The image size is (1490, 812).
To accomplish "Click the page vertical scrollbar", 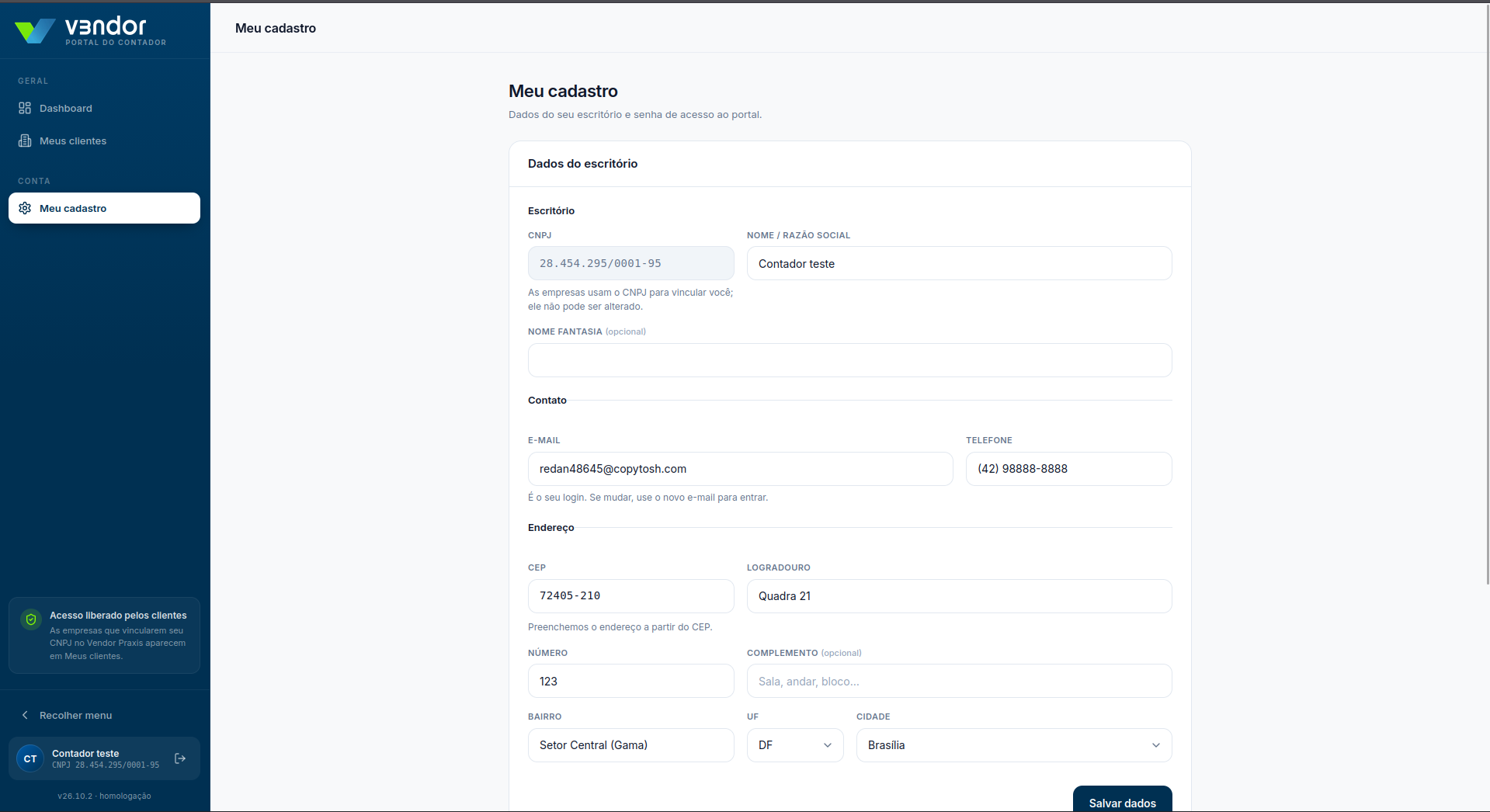I will (1487, 295).
